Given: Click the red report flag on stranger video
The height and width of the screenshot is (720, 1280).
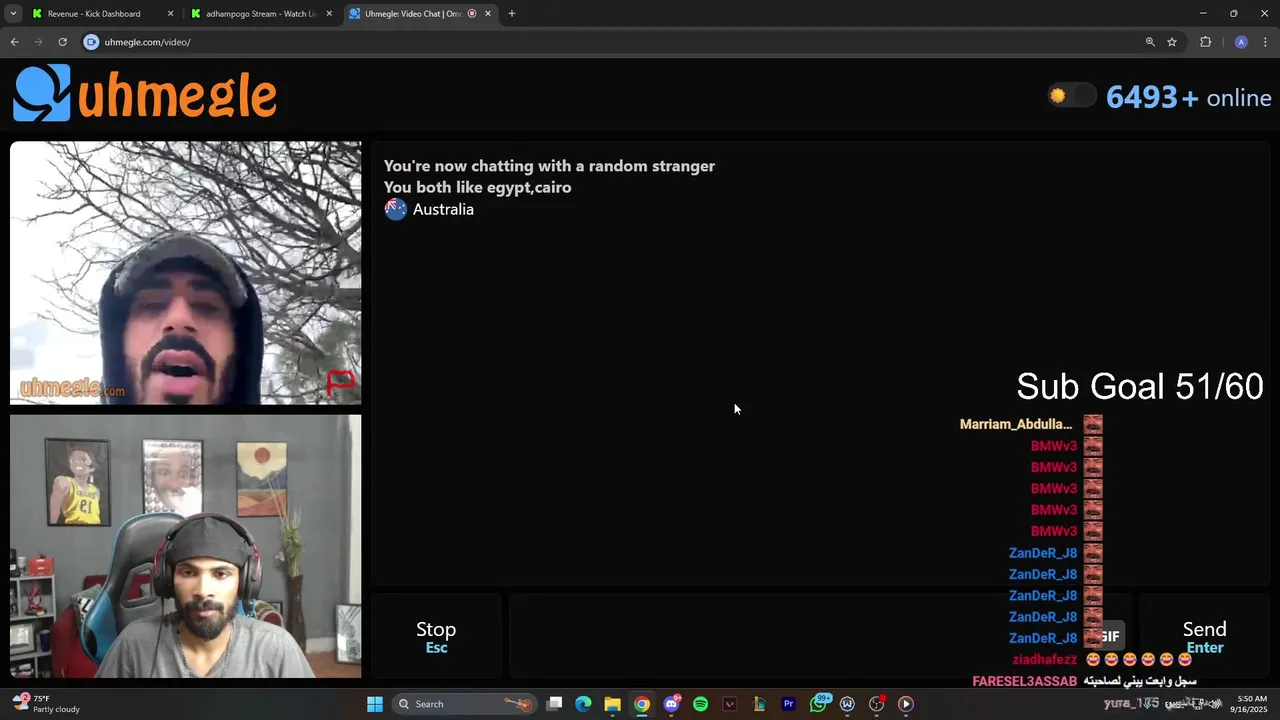Looking at the screenshot, I should pyautogui.click(x=341, y=382).
